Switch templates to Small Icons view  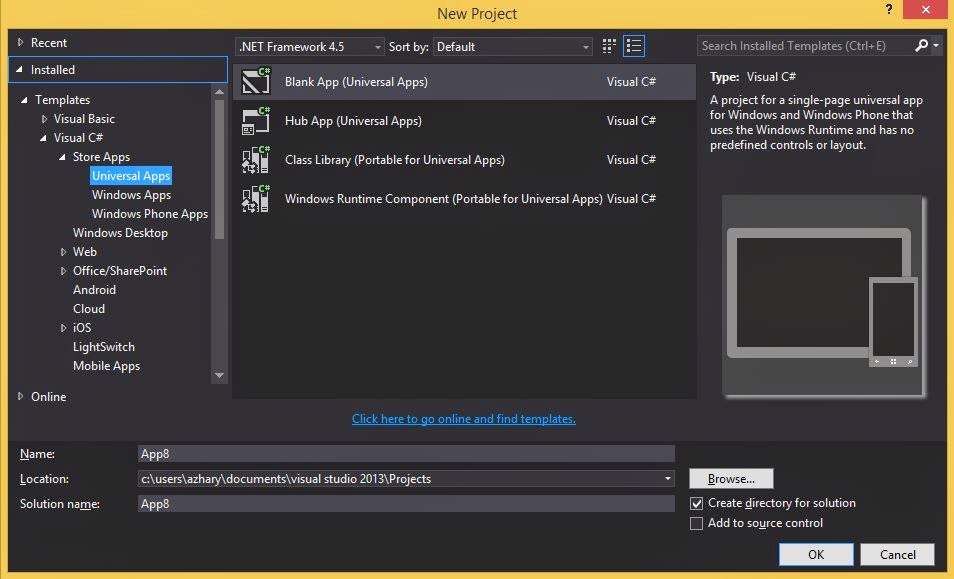click(608, 45)
